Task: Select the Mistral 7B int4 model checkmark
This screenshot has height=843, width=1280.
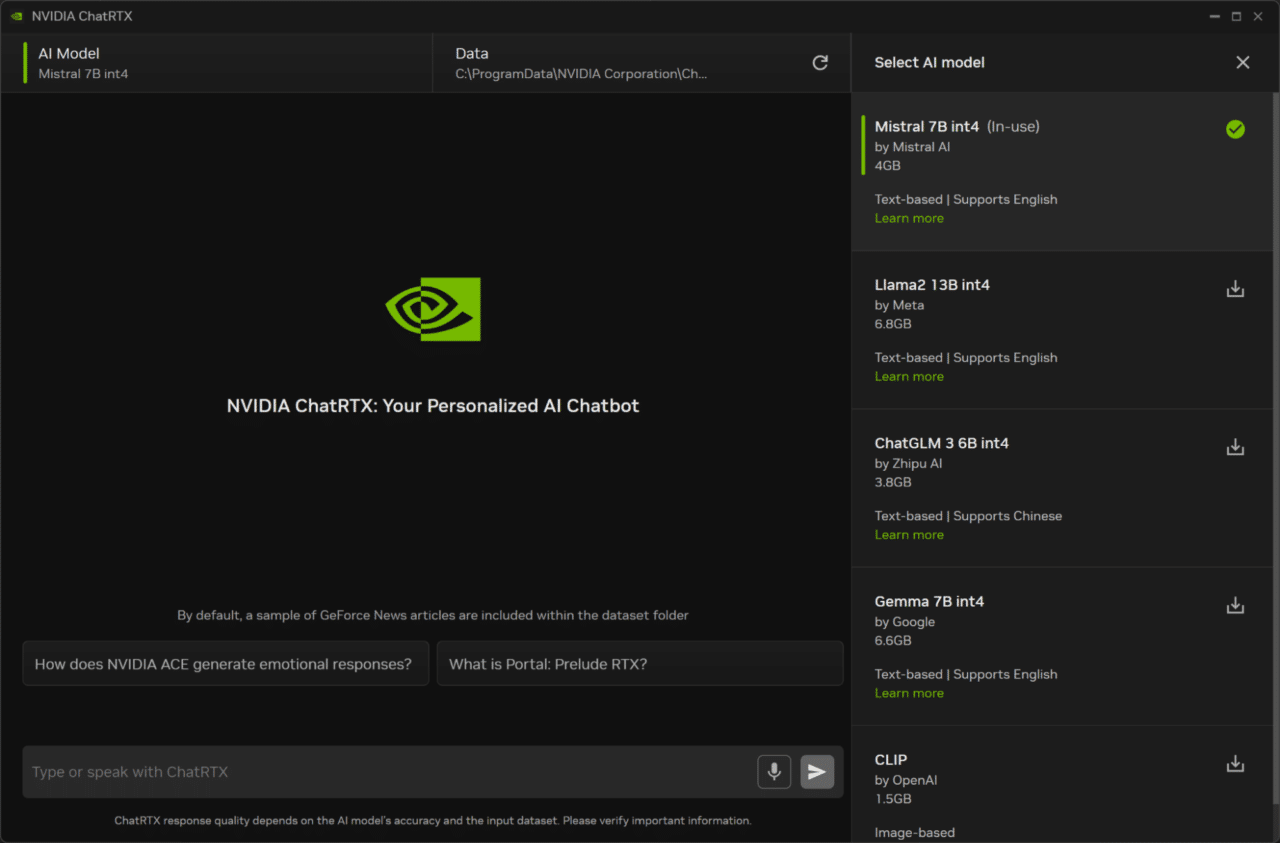Action: point(1235,129)
